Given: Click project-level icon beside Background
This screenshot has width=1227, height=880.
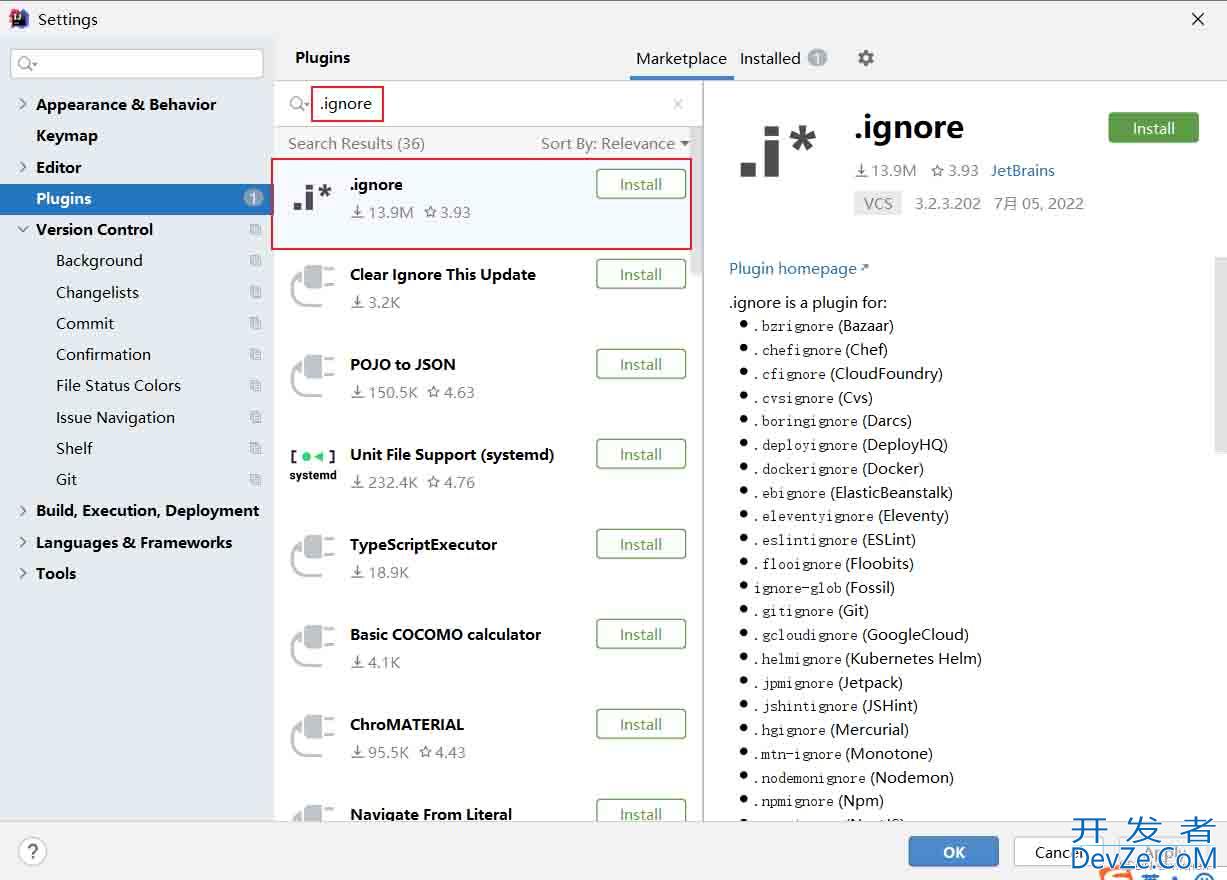Looking at the screenshot, I should pyautogui.click(x=255, y=261).
